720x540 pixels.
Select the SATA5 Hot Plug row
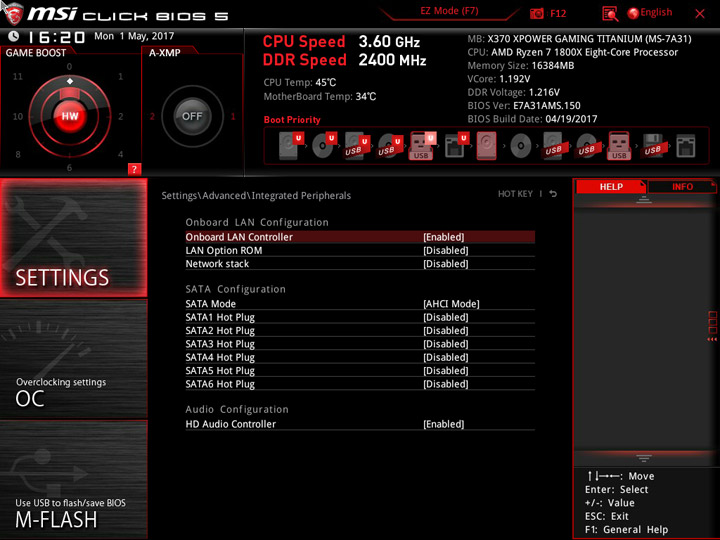coord(360,371)
